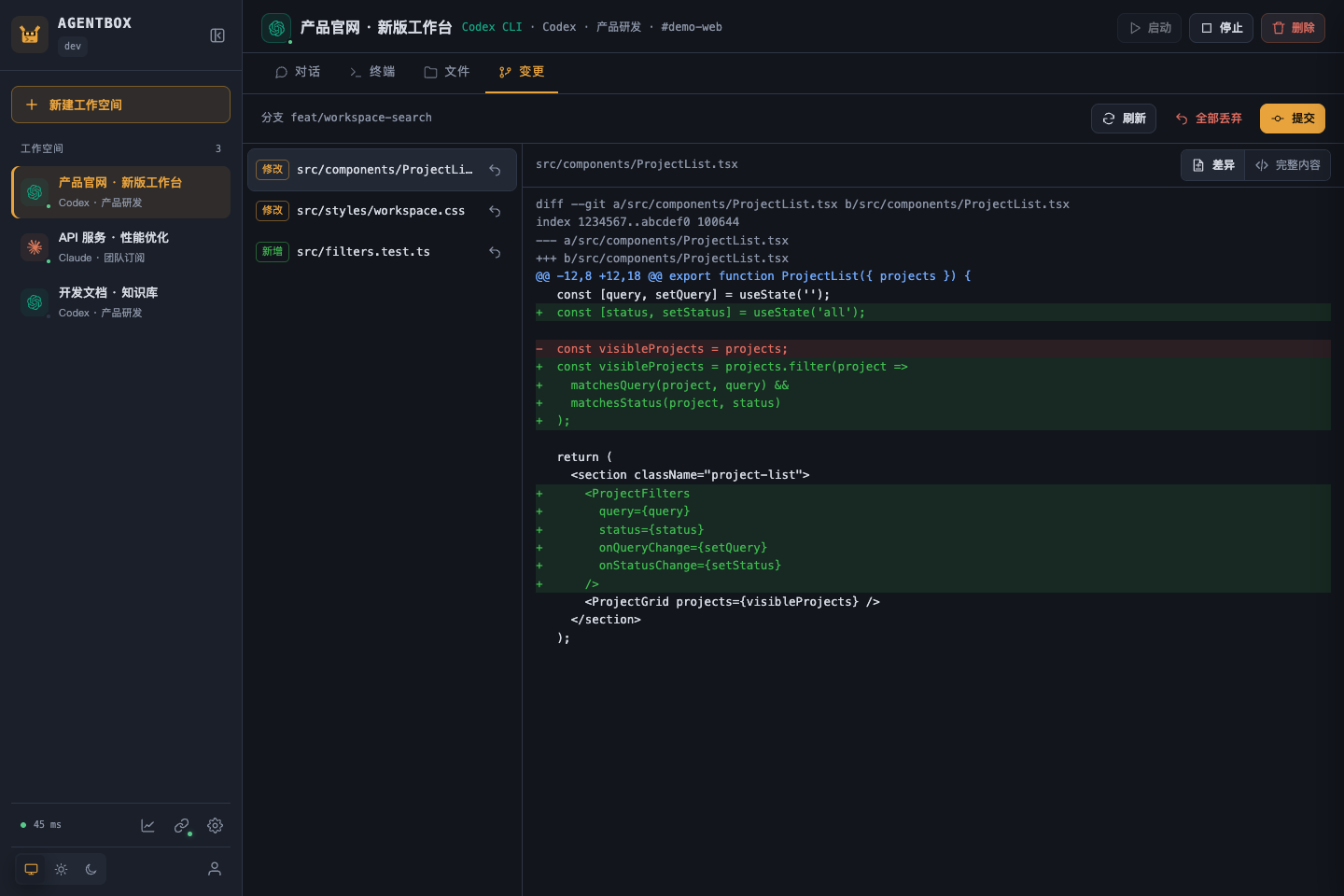
Task: Click the 修改 badge of workspace.css
Action: coord(273,211)
